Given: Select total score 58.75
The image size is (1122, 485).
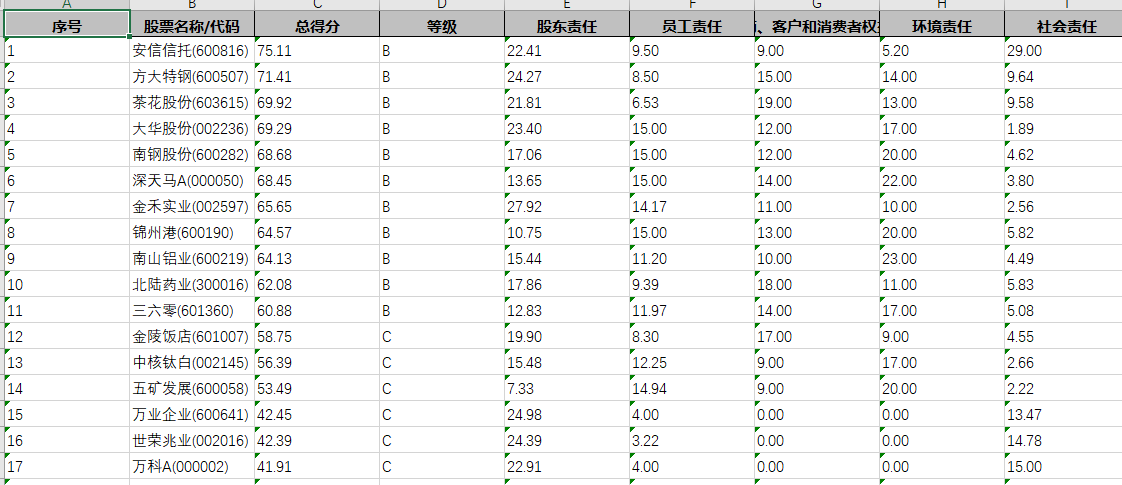Looking at the screenshot, I should (317, 336).
